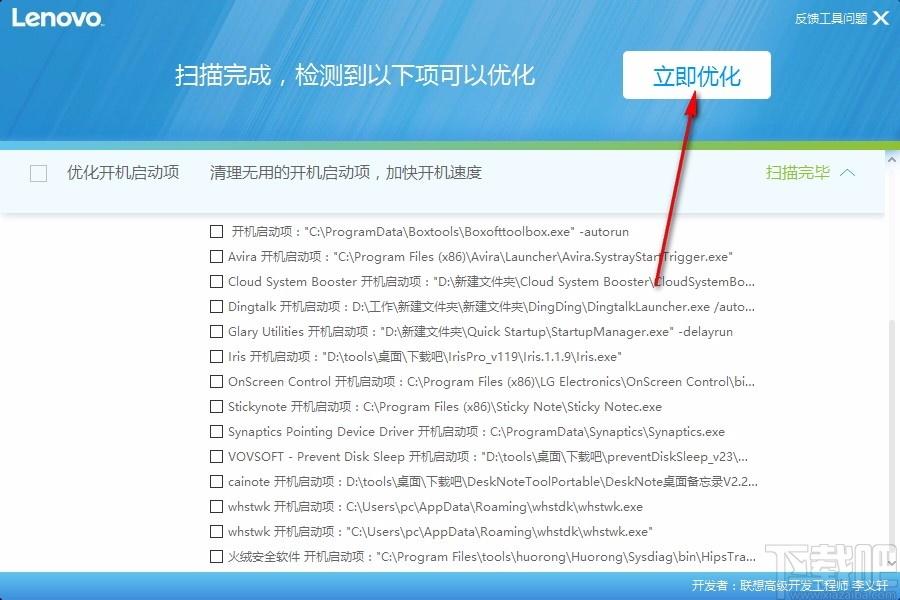This screenshot has height=600, width=900.
Task: Click the Glary Utilities StartupManager.exe text
Action: (x=480, y=331)
